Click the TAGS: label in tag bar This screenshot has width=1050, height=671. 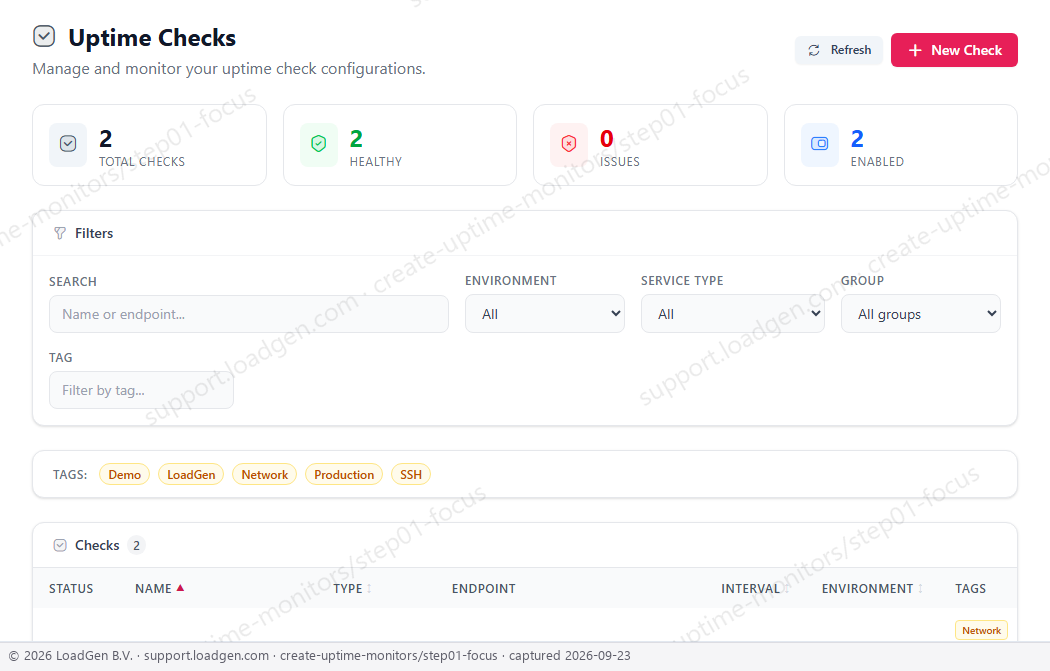pos(70,474)
